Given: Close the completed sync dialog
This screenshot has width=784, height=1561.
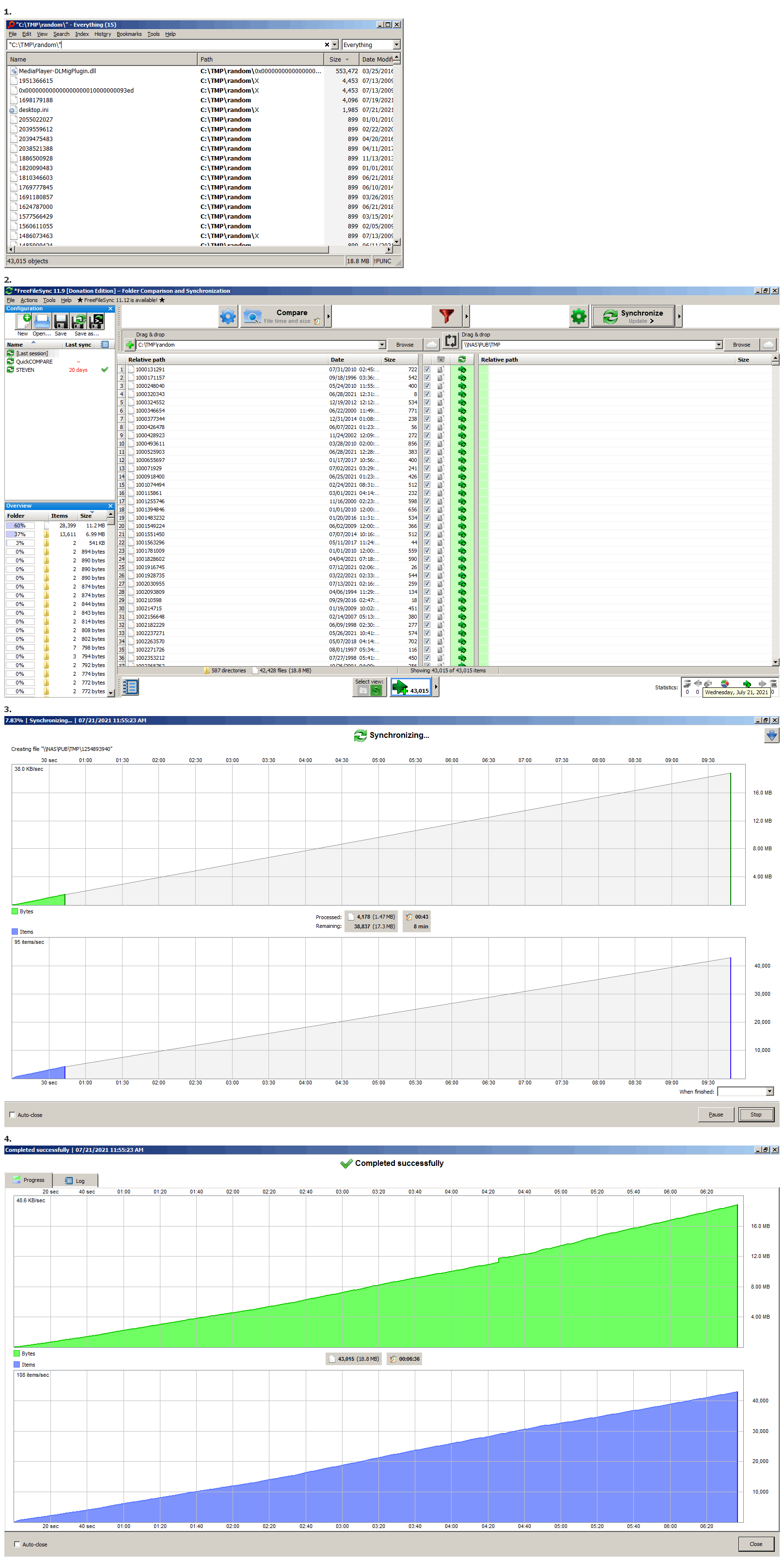Looking at the screenshot, I should click(755, 1544).
